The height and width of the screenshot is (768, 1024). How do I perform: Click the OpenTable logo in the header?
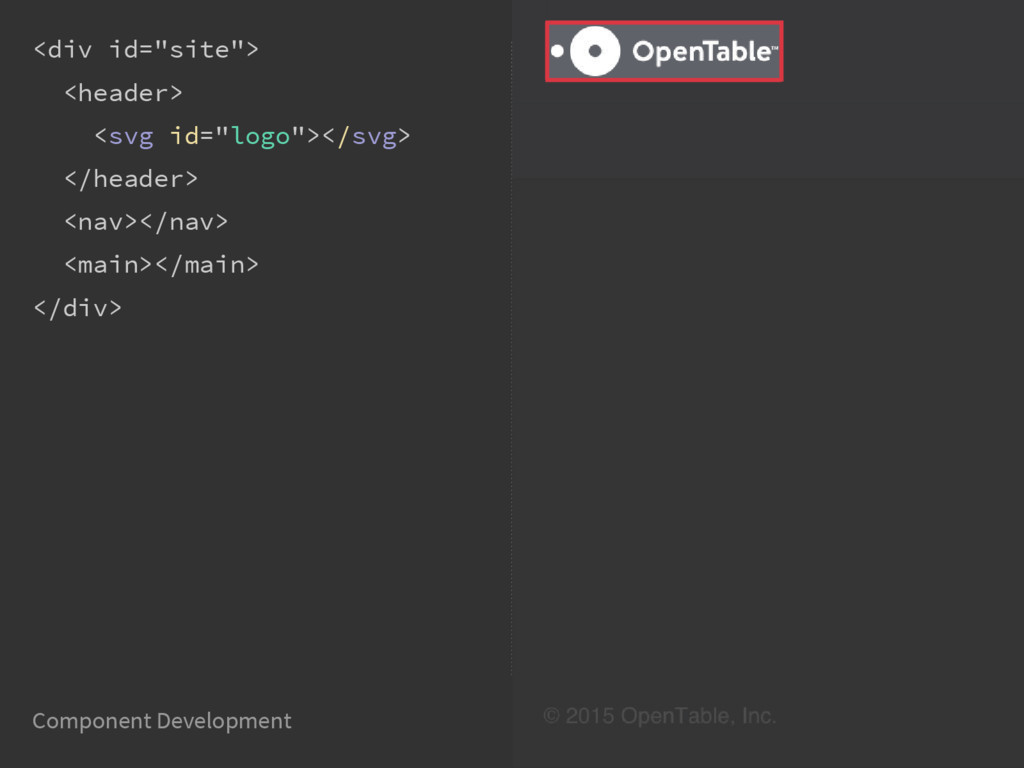pos(664,51)
